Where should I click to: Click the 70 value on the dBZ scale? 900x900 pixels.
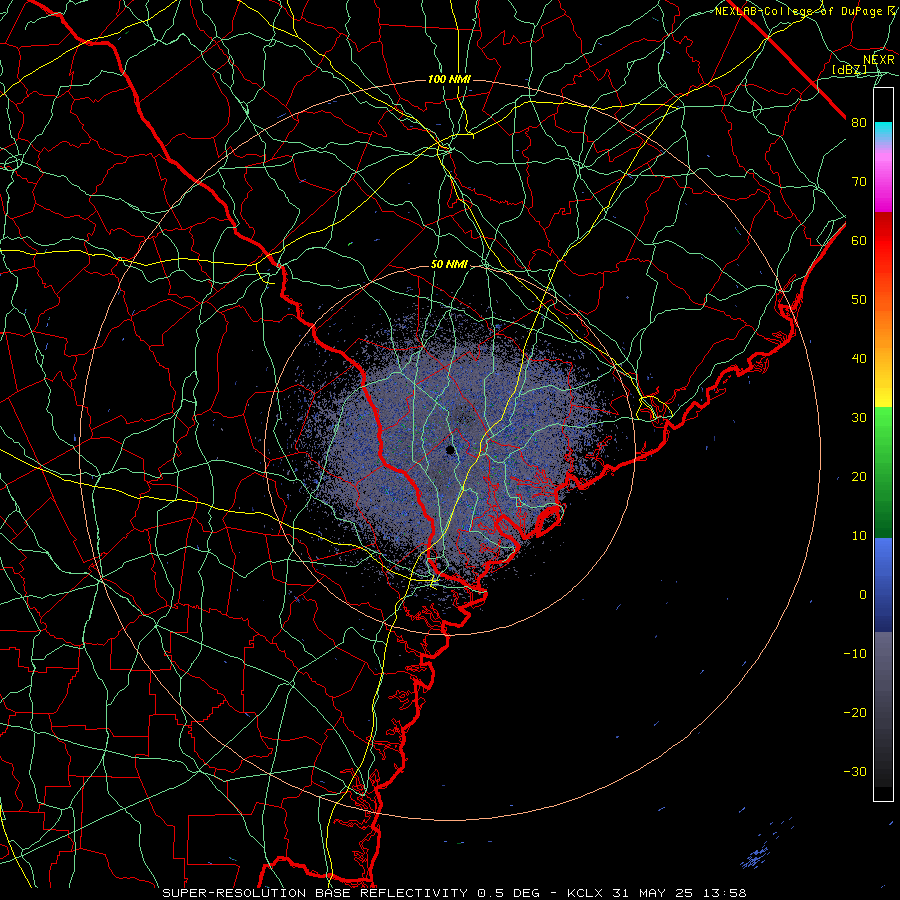859,181
